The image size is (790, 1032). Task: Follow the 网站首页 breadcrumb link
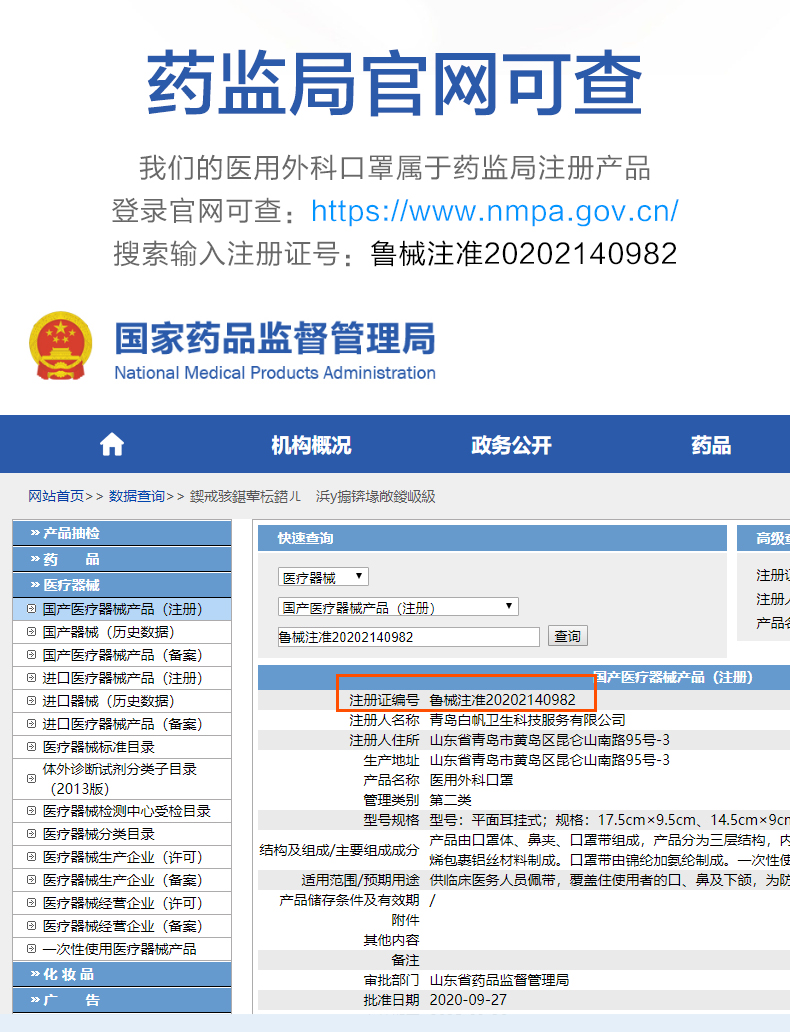pyautogui.click(x=56, y=496)
